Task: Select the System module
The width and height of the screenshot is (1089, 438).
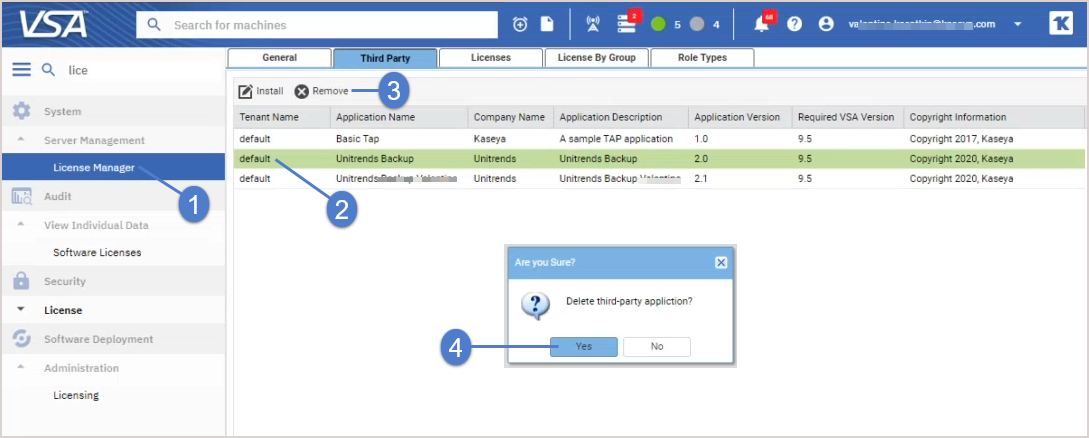Action: (x=63, y=111)
